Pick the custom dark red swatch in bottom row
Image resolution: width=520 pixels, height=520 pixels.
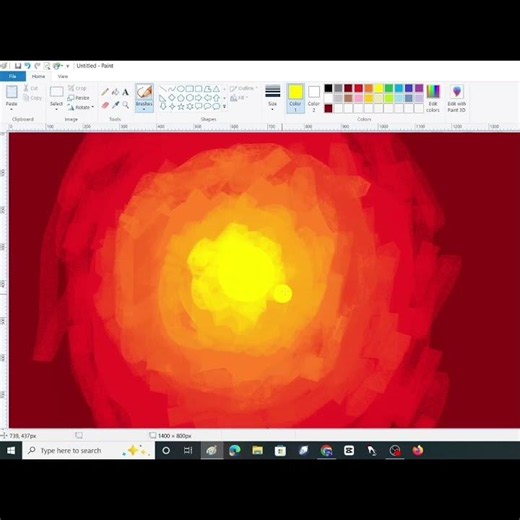[x=328, y=108]
